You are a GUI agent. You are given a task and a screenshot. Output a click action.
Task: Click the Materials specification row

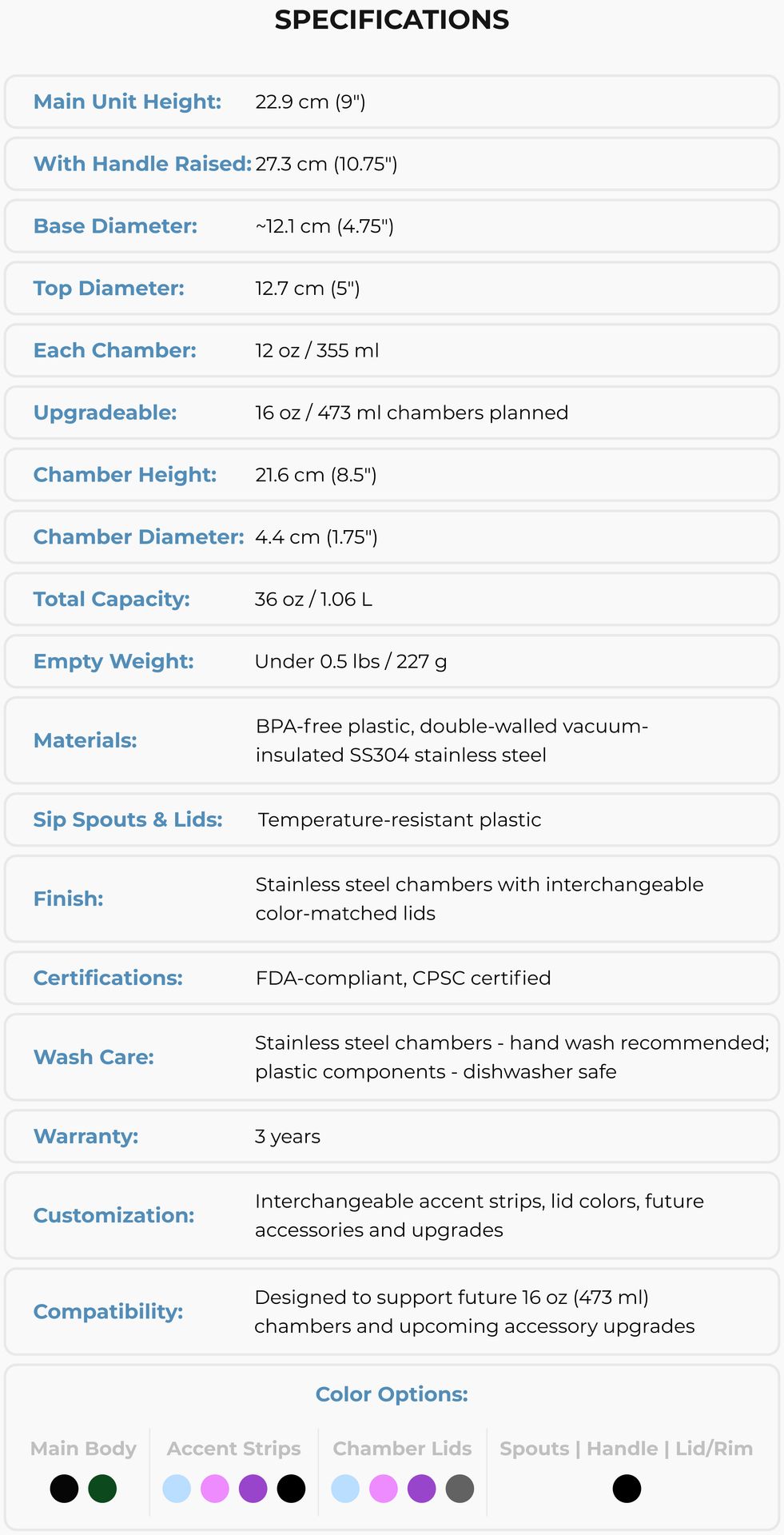coord(392,740)
